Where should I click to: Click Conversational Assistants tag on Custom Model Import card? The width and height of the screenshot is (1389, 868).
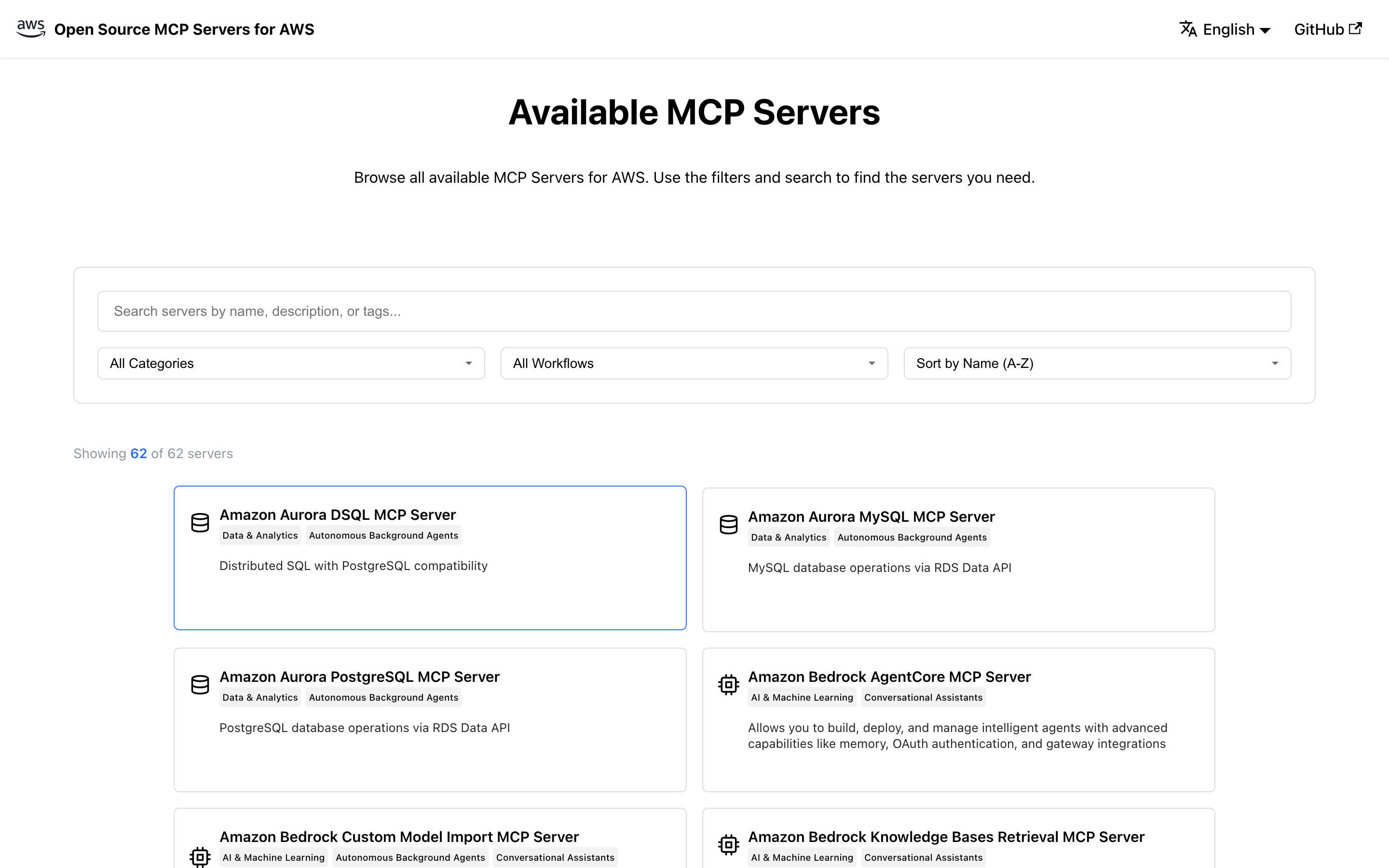(x=555, y=858)
